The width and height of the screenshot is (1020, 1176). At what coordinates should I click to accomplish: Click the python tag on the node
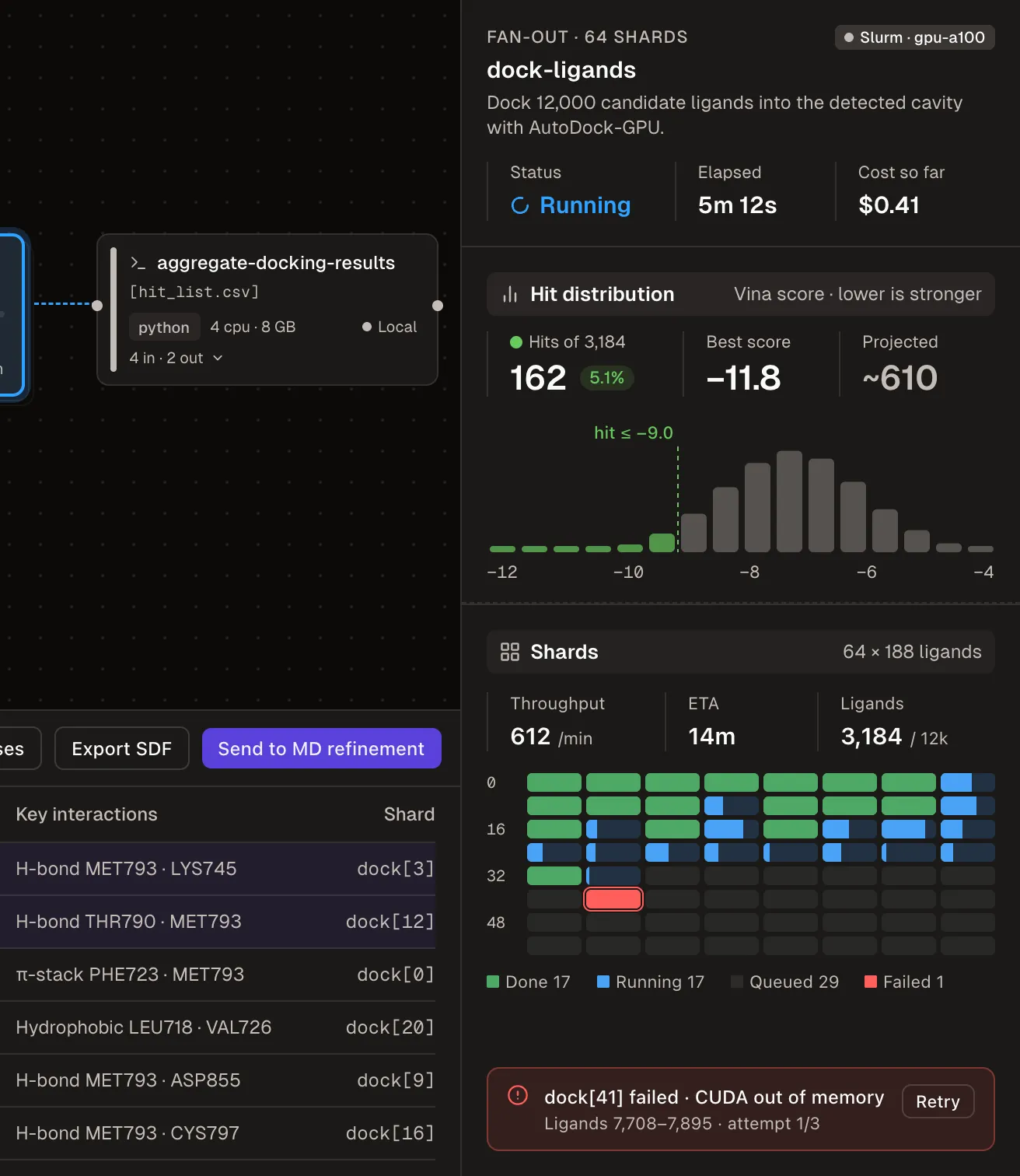[164, 327]
